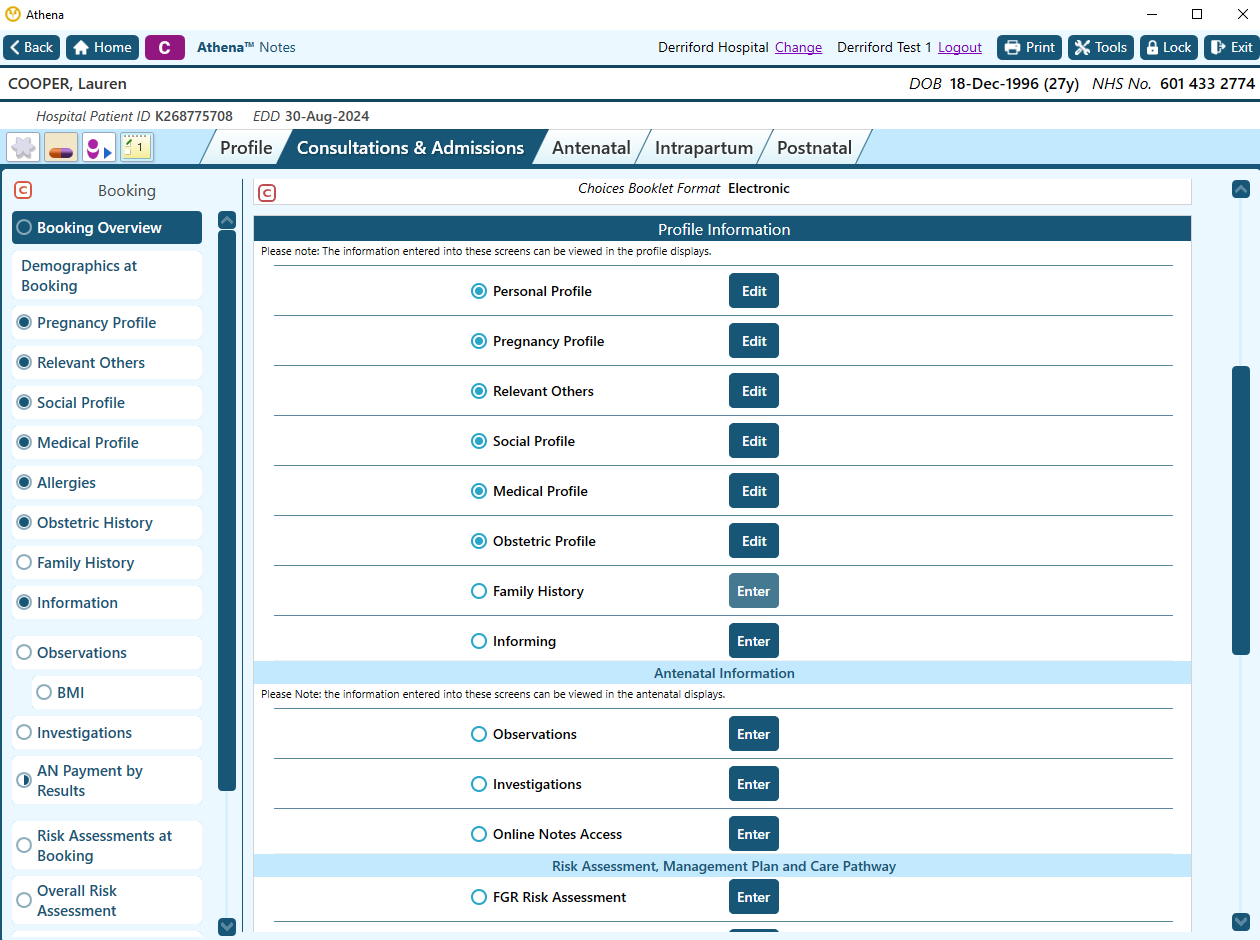Click the sidebar scroll up arrow
1260x940 pixels.
point(227,220)
